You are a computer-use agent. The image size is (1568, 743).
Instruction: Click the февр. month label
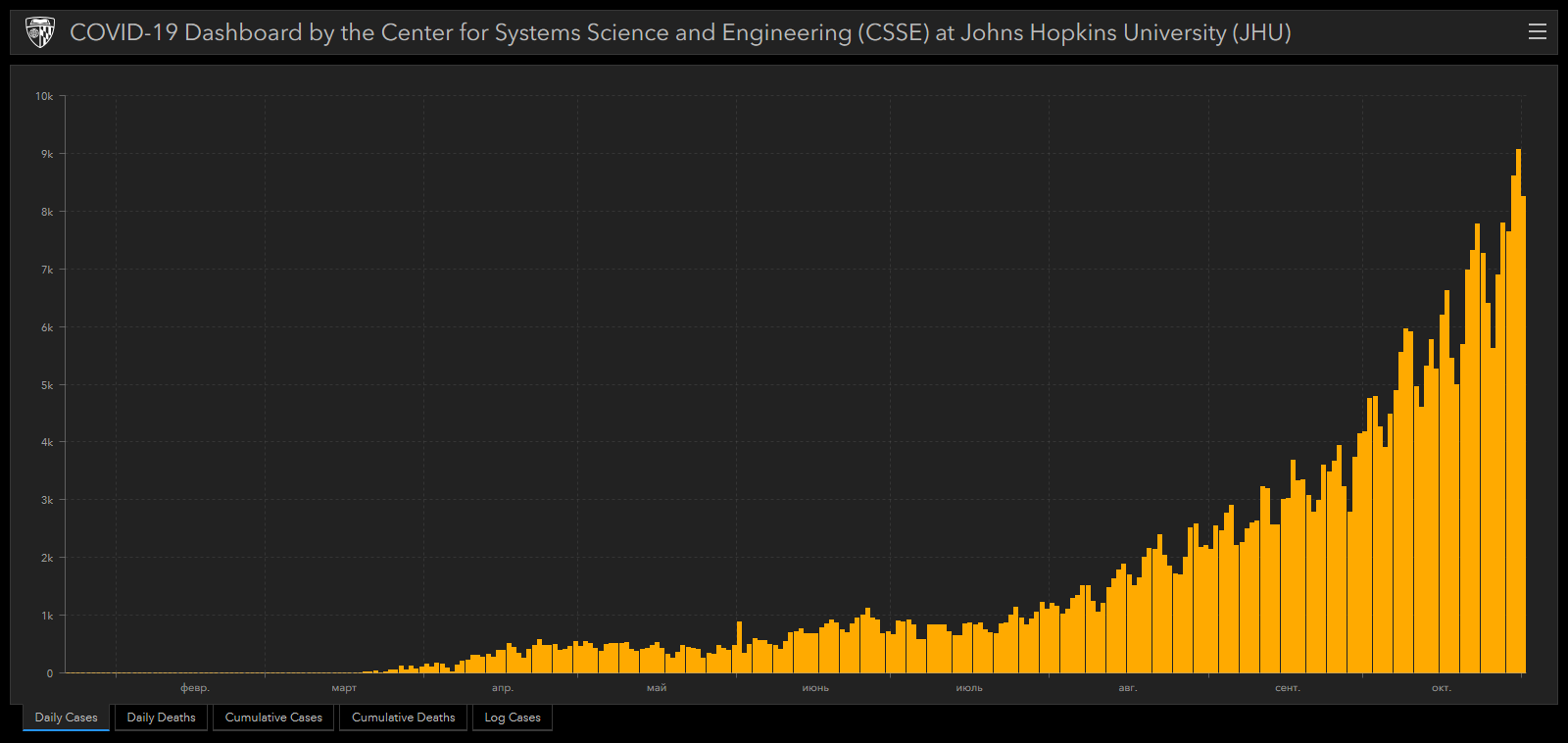tap(195, 688)
